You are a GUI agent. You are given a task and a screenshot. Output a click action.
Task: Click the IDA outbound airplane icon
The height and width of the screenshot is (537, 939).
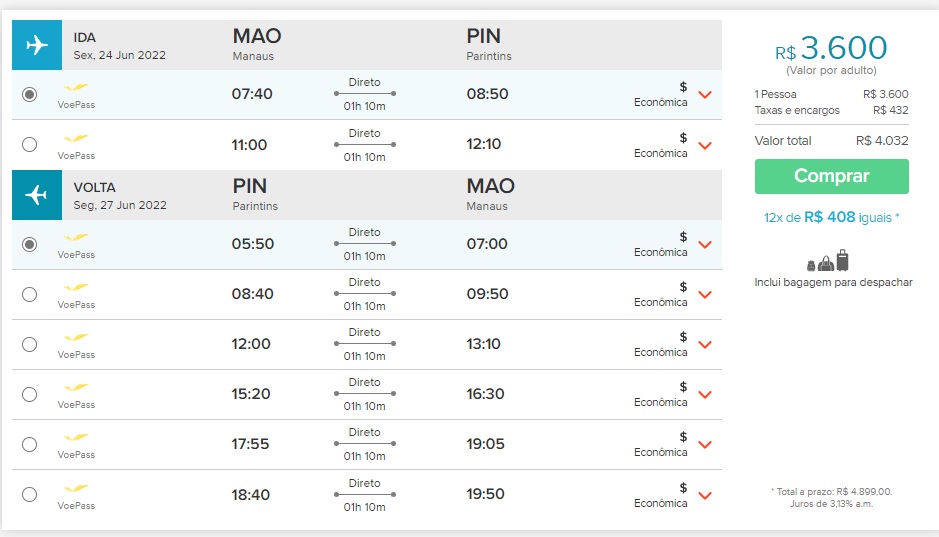[x=37, y=45]
